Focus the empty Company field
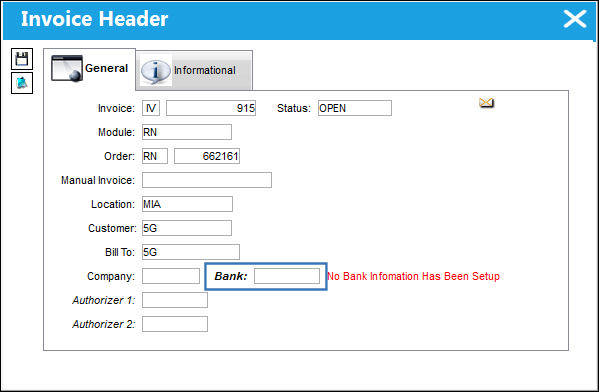Screen dimensions: 599x392 pos(171,276)
